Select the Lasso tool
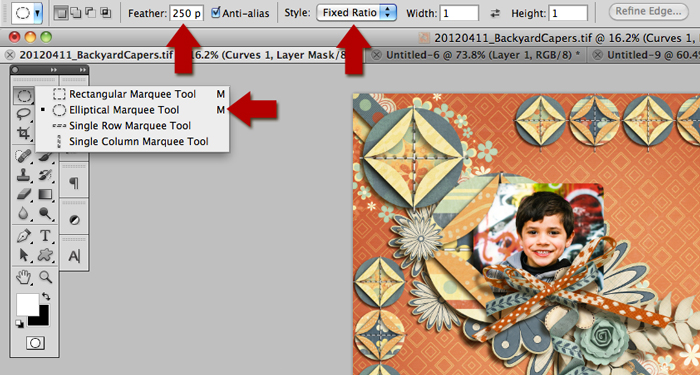Screen dimensions: 700x375 [23, 114]
